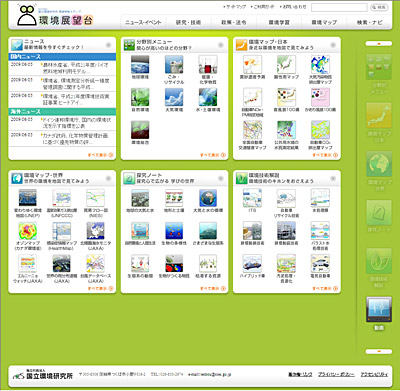Open the 音風景100選 map icon

click(x=286, y=97)
